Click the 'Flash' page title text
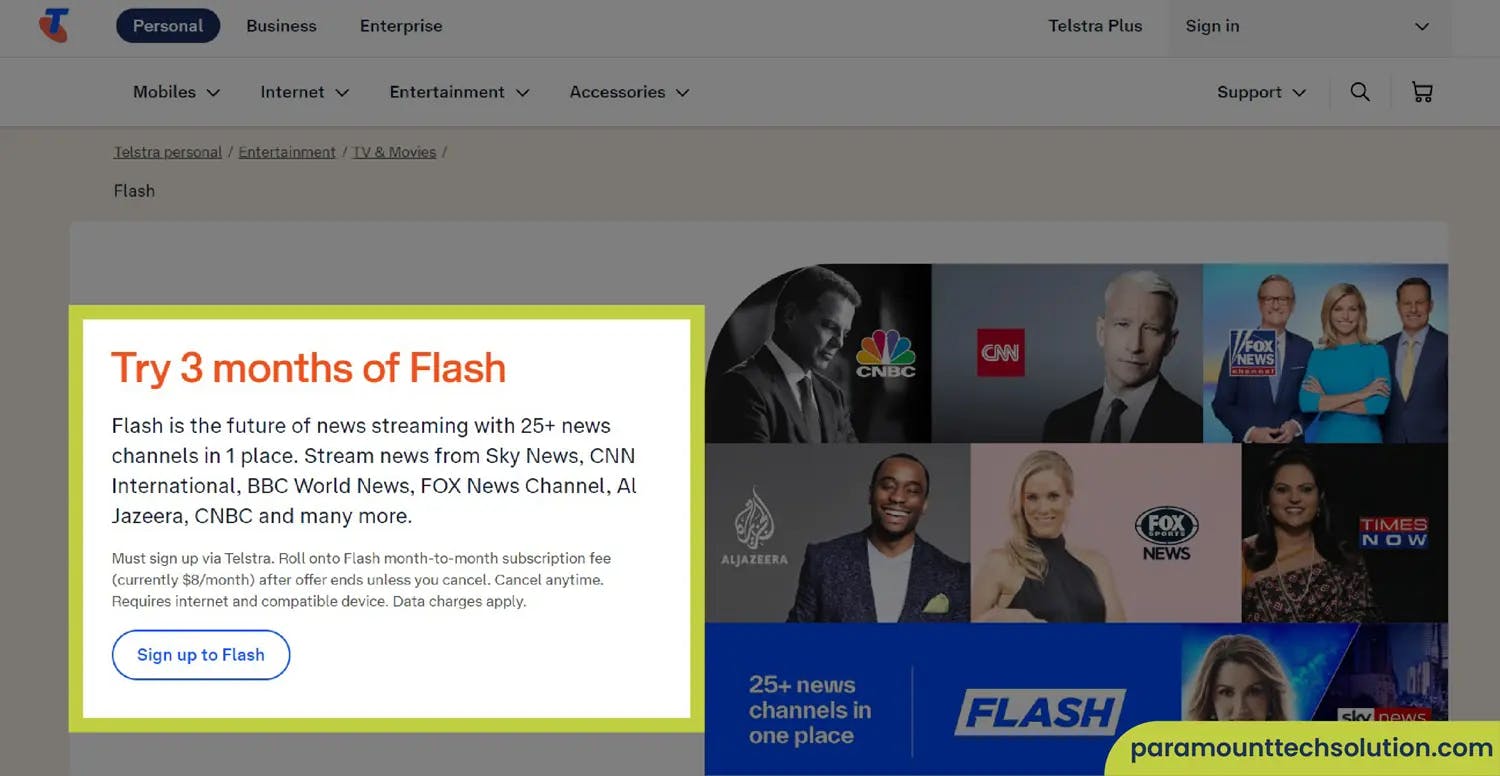1500x776 pixels. point(134,191)
